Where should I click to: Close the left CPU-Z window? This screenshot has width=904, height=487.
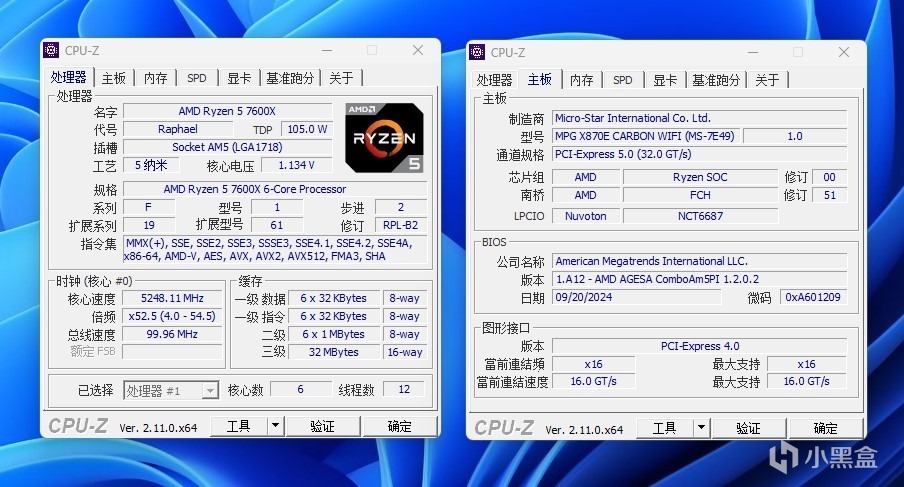pyautogui.click(x=418, y=50)
